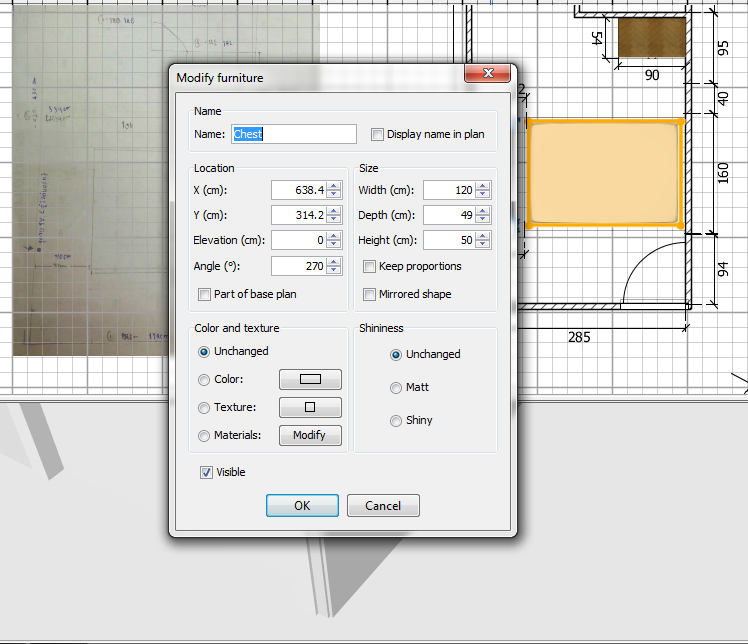748x644 pixels.
Task: Select the Texture radio option
Action: coord(205,408)
